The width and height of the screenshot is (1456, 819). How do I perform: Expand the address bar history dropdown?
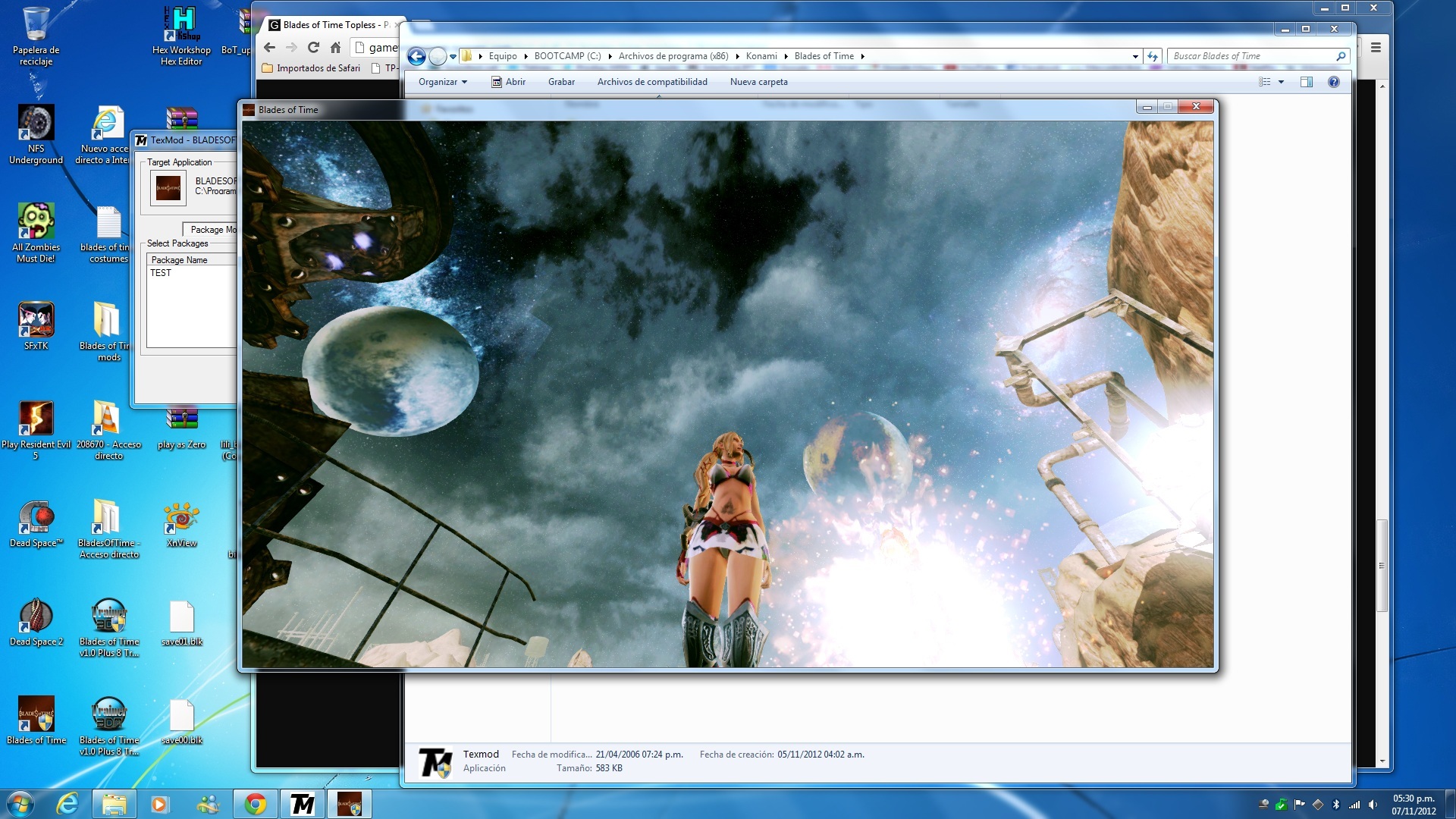click(x=1135, y=56)
